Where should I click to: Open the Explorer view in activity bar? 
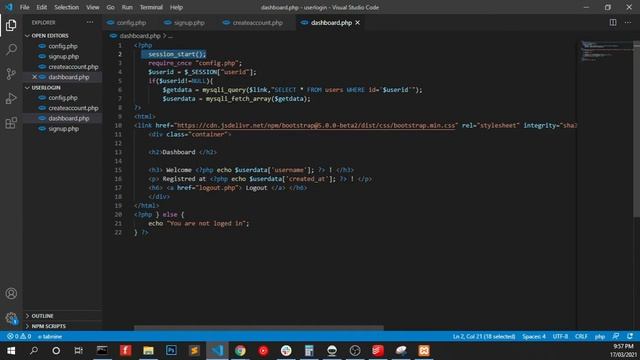coord(11,25)
